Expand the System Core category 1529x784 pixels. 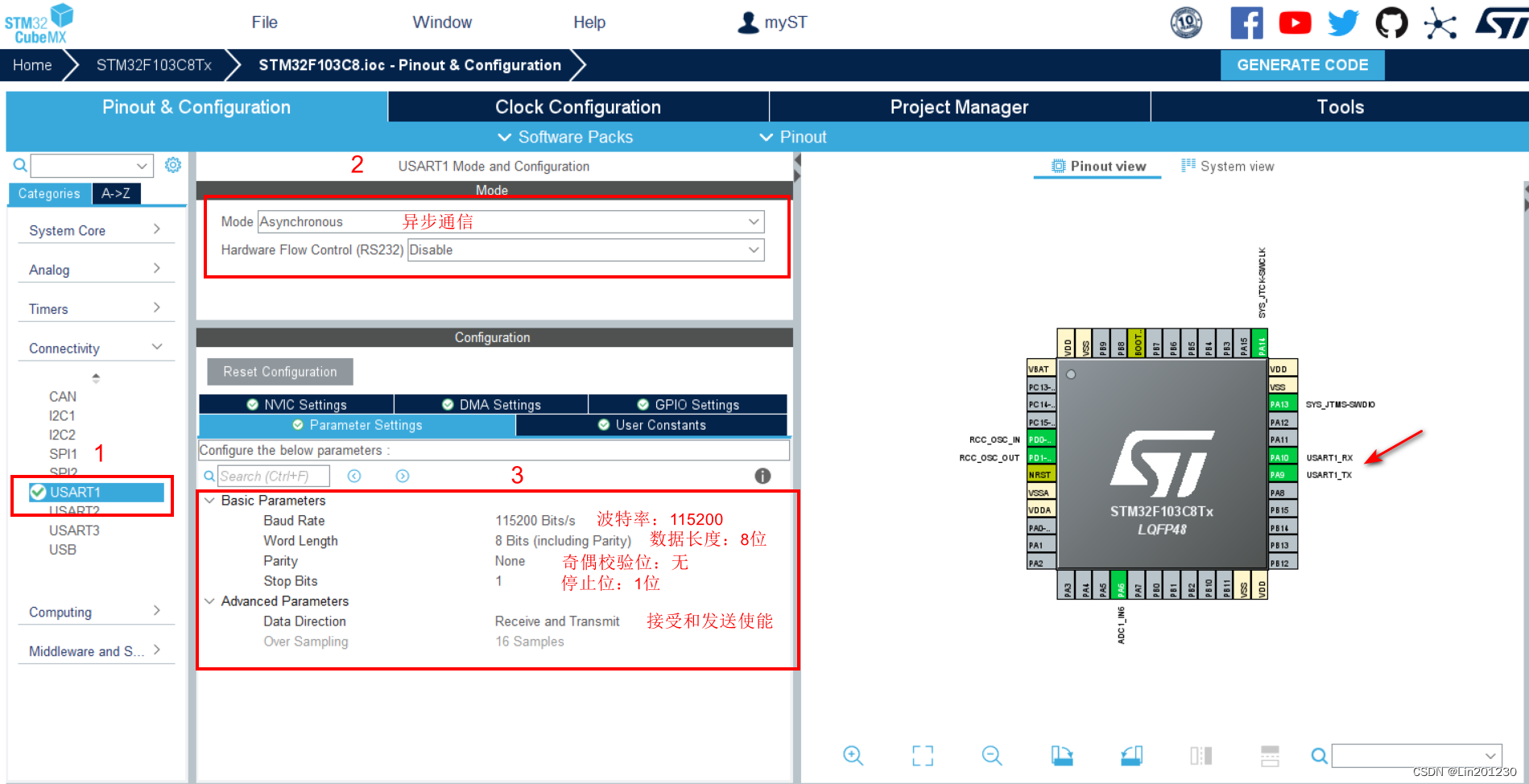[x=96, y=230]
